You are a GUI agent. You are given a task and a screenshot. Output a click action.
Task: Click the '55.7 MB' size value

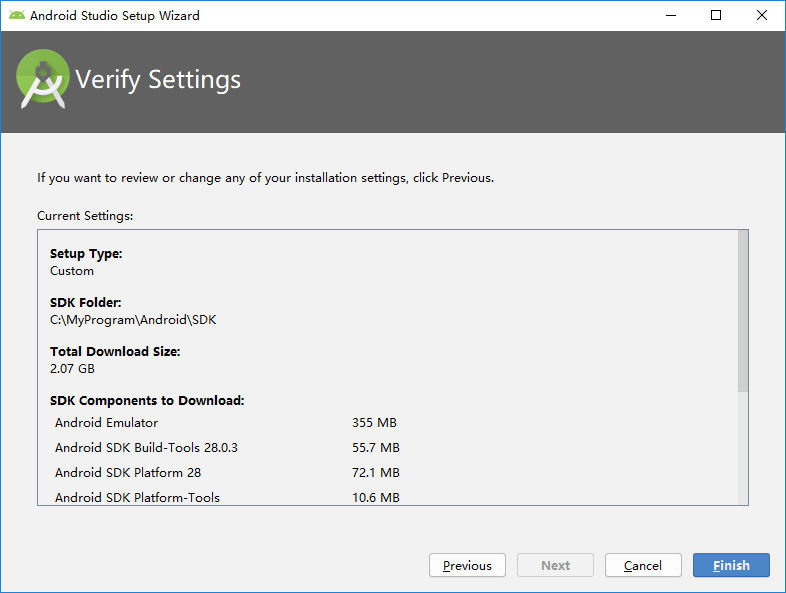(x=375, y=448)
